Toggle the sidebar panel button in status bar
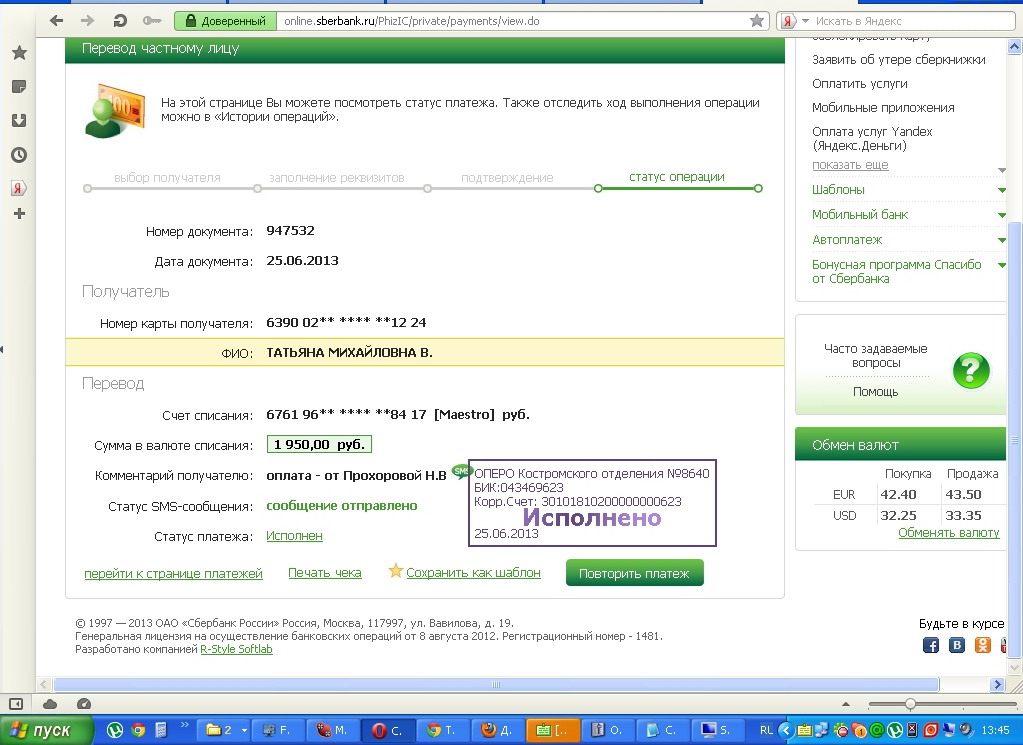The width and height of the screenshot is (1023, 745). pos(16,704)
